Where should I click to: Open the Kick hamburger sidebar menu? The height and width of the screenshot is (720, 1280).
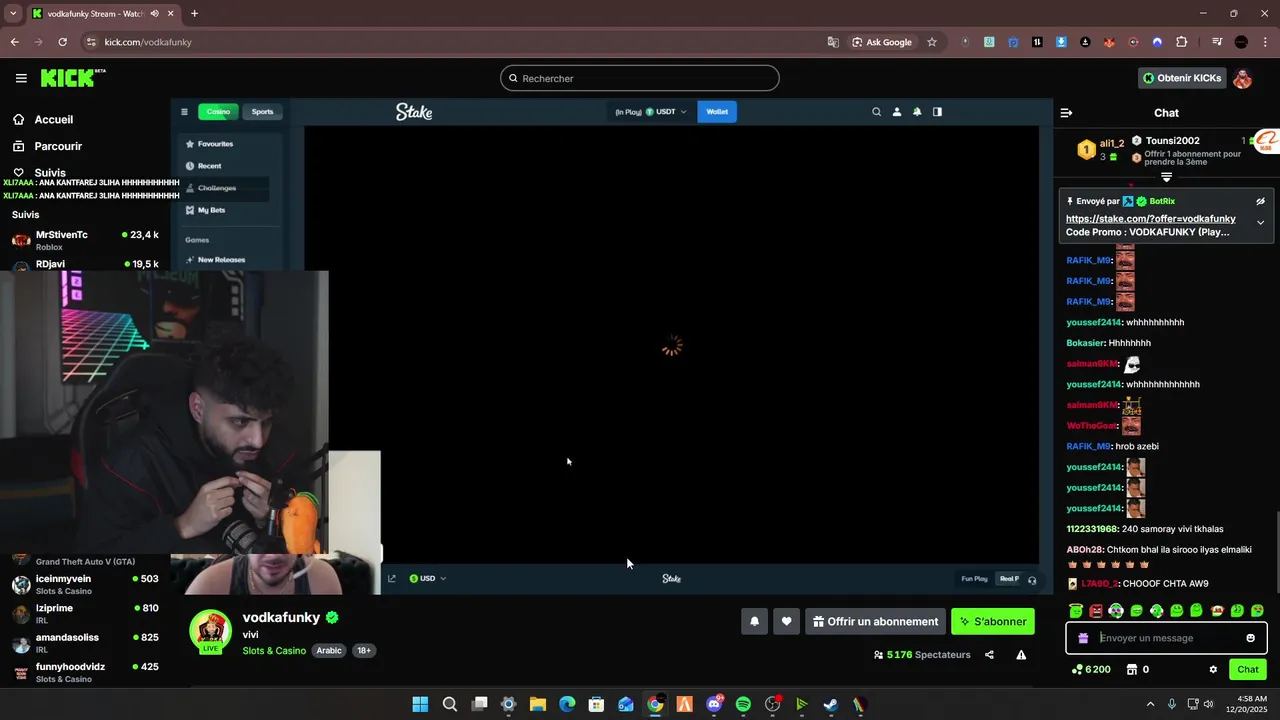21,78
